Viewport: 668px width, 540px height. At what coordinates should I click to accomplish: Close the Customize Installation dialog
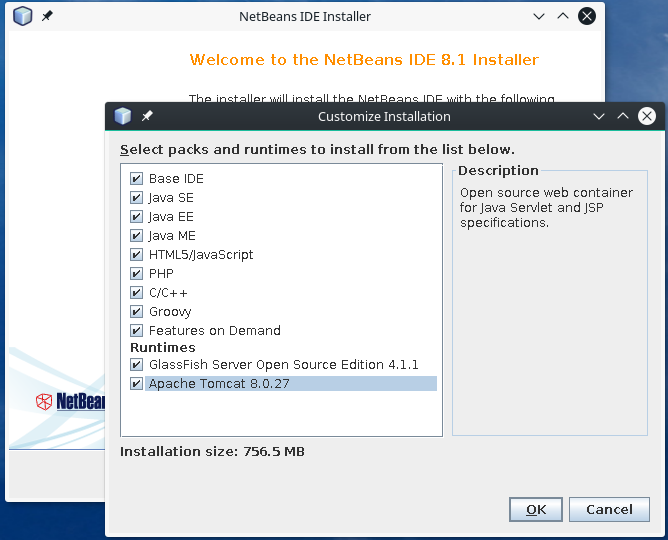(647, 116)
